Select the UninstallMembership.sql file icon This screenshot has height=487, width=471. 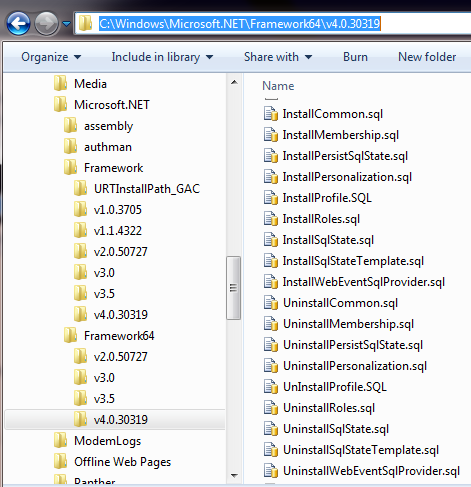tap(271, 324)
